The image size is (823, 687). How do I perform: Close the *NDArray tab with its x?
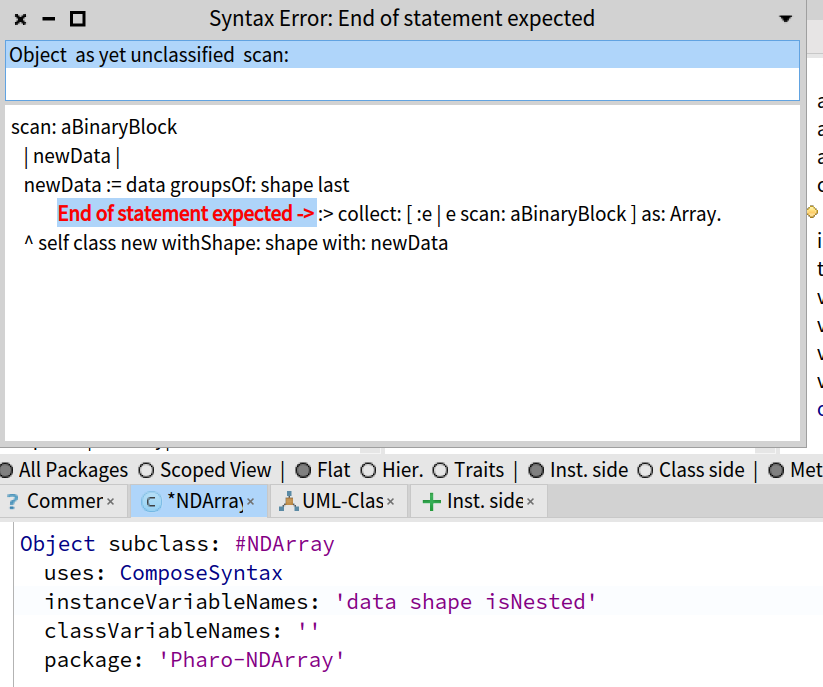[250, 502]
